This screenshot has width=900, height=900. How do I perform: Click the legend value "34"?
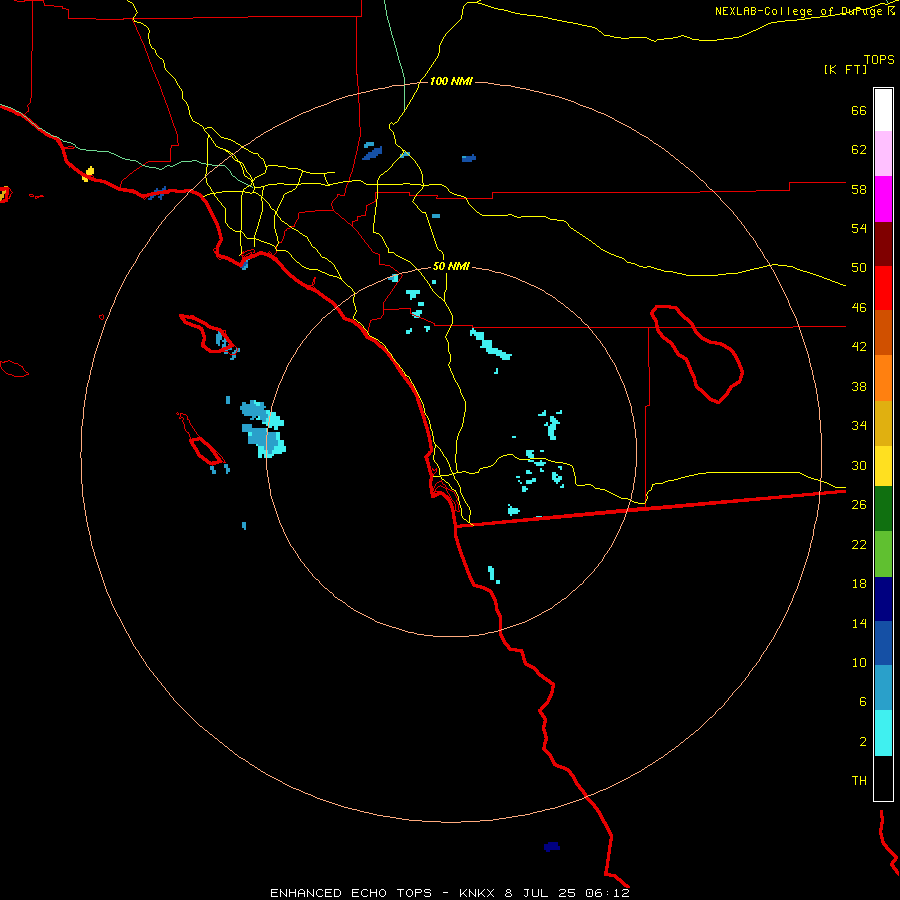(859, 426)
